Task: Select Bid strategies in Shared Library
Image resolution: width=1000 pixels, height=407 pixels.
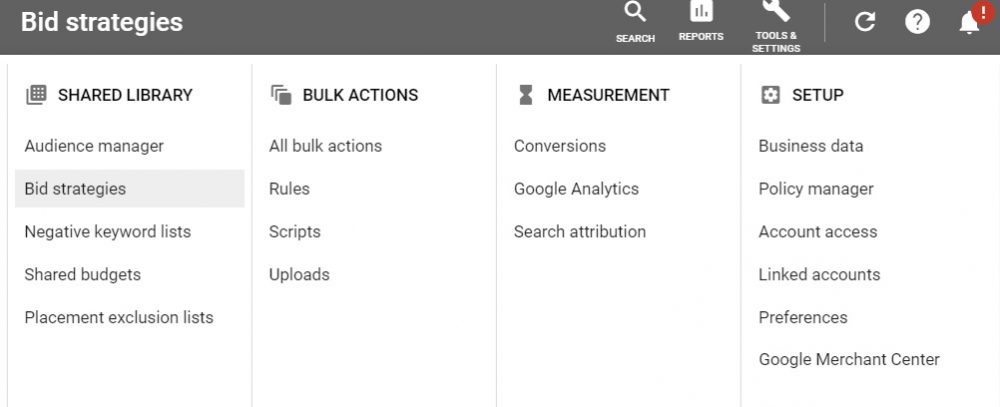Action: pyautogui.click(x=76, y=189)
